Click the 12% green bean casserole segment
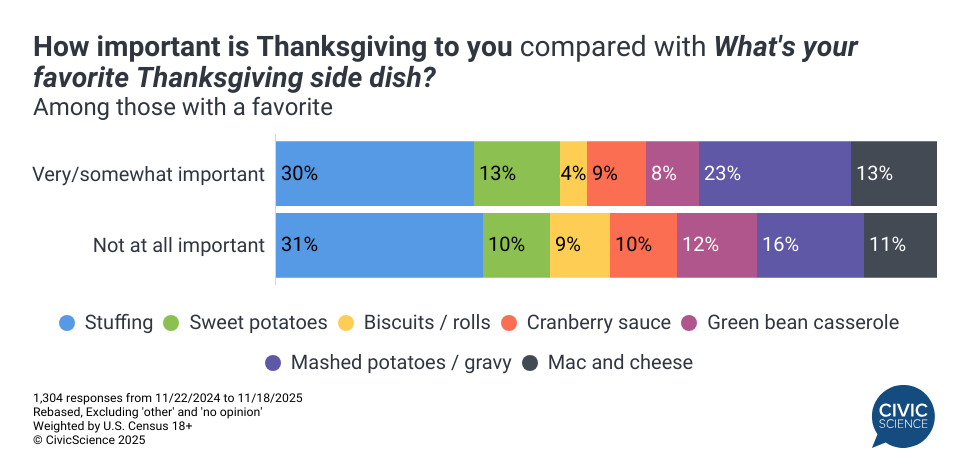 point(716,245)
